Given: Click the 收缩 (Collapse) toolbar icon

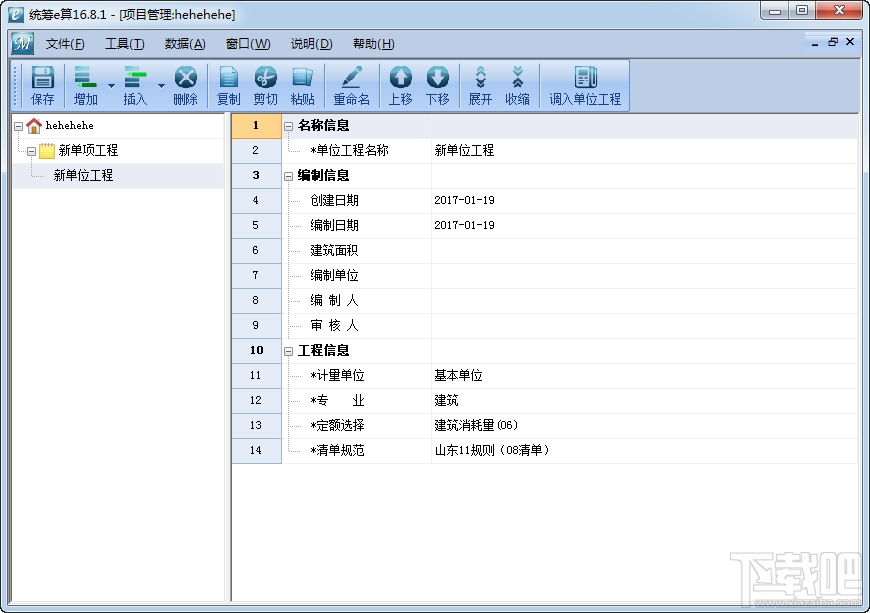Looking at the screenshot, I should click(x=518, y=78).
